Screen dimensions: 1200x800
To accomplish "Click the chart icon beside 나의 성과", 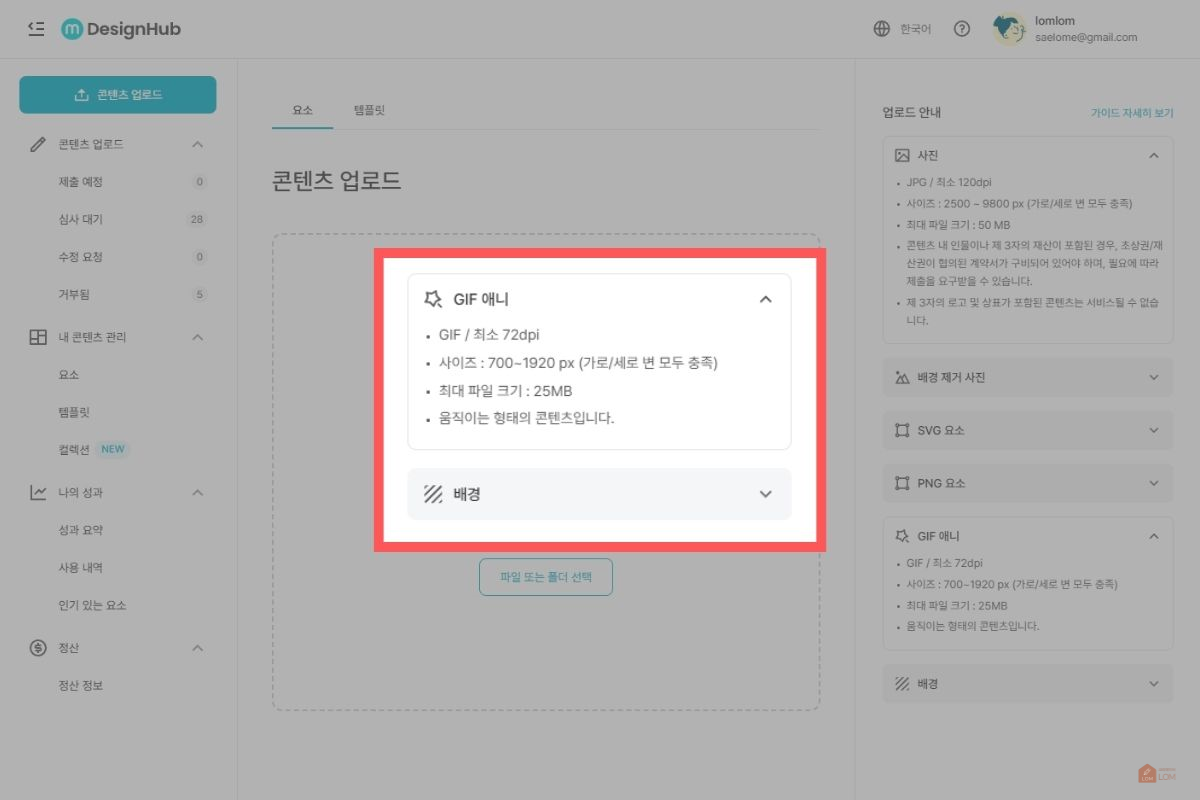I will point(37,492).
